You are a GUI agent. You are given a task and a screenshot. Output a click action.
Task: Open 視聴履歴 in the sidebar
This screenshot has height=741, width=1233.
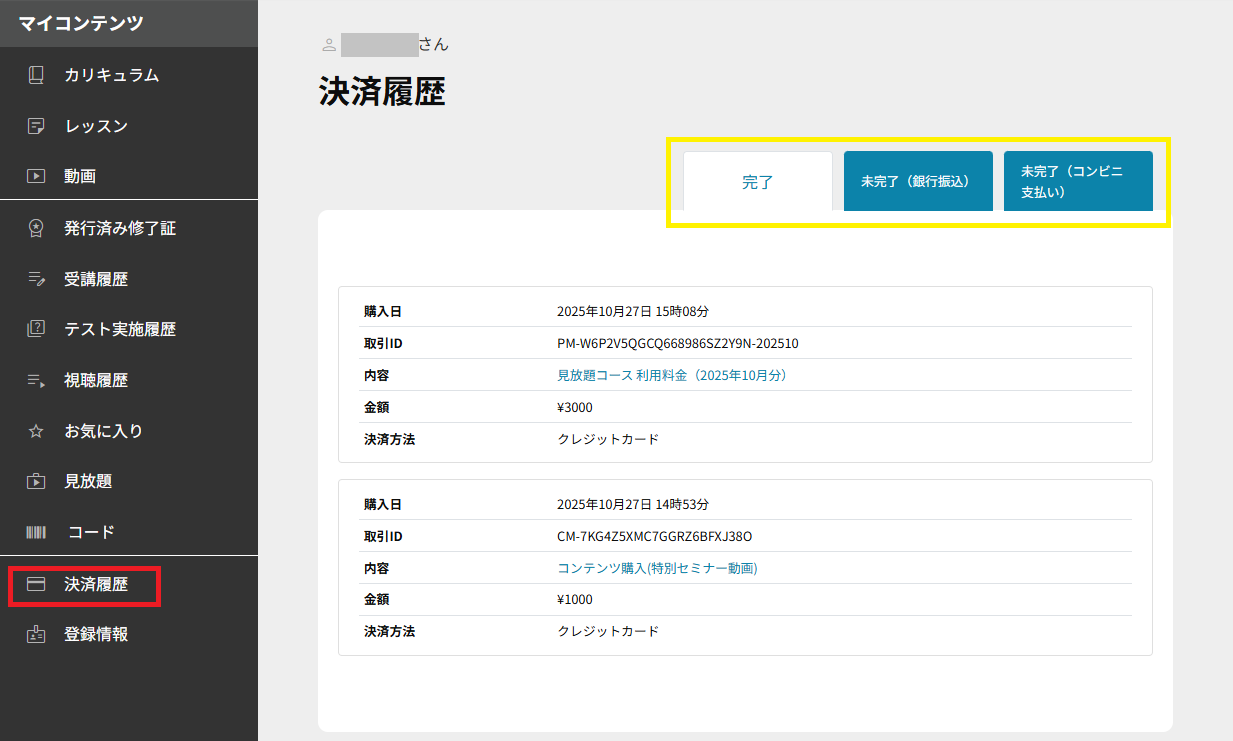tap(96, 380)
